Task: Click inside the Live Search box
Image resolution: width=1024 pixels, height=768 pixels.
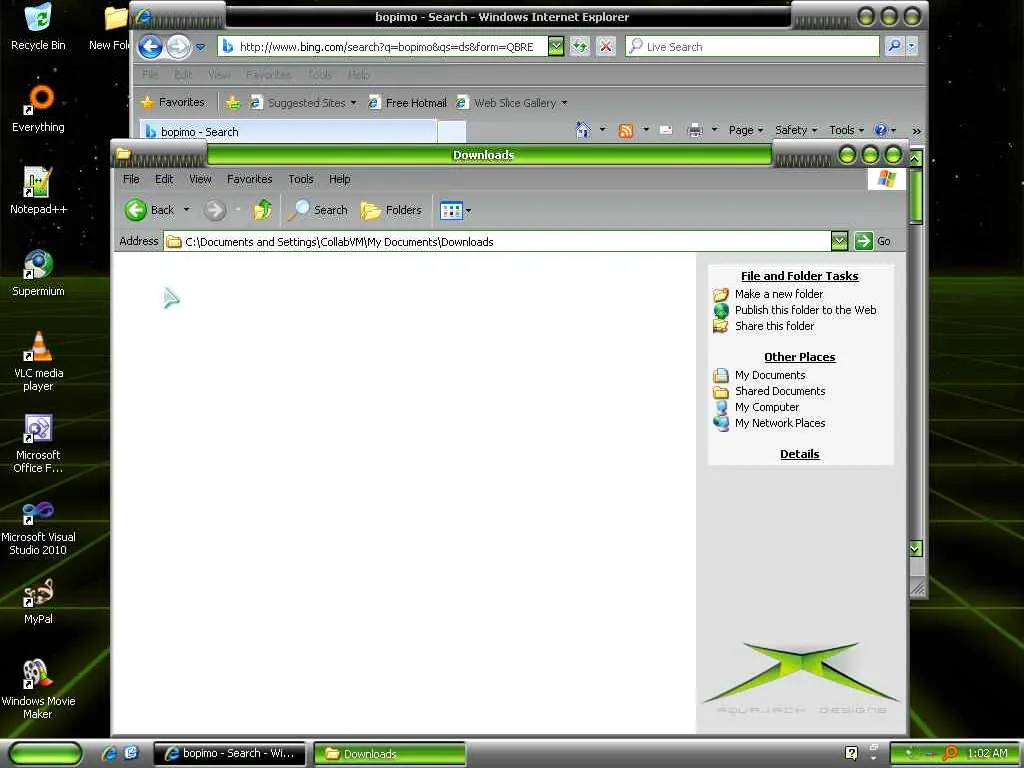Action: pos(752,46)
